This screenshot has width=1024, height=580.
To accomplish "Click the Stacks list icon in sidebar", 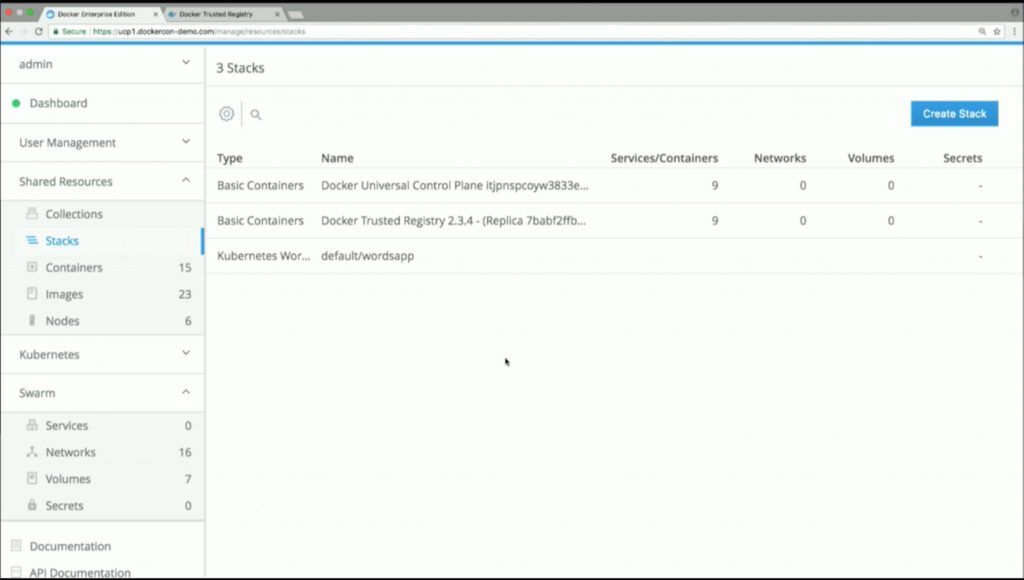I will (31, 240).
